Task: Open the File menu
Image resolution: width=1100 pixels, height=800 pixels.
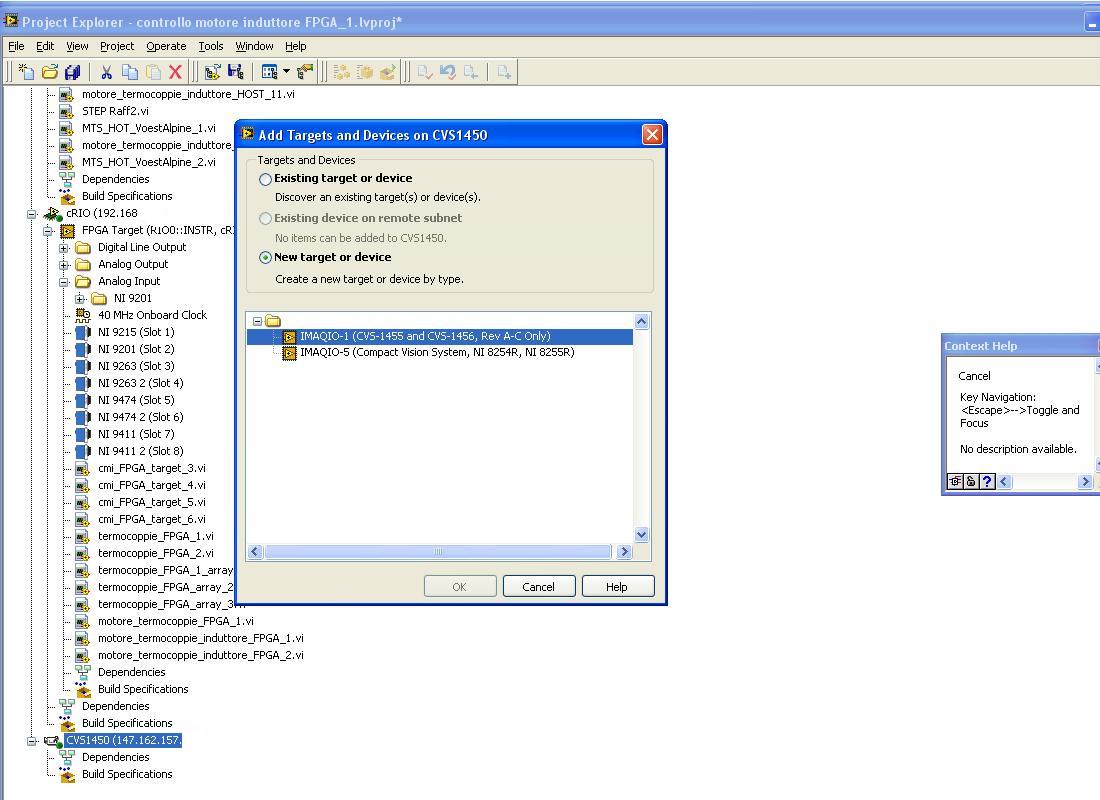Action: [16, 46]
